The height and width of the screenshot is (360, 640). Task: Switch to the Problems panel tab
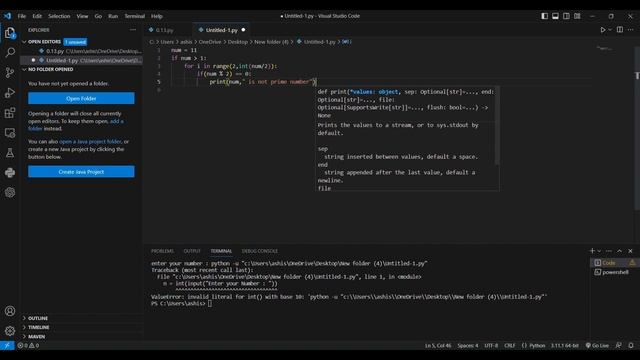coord(162,251)
